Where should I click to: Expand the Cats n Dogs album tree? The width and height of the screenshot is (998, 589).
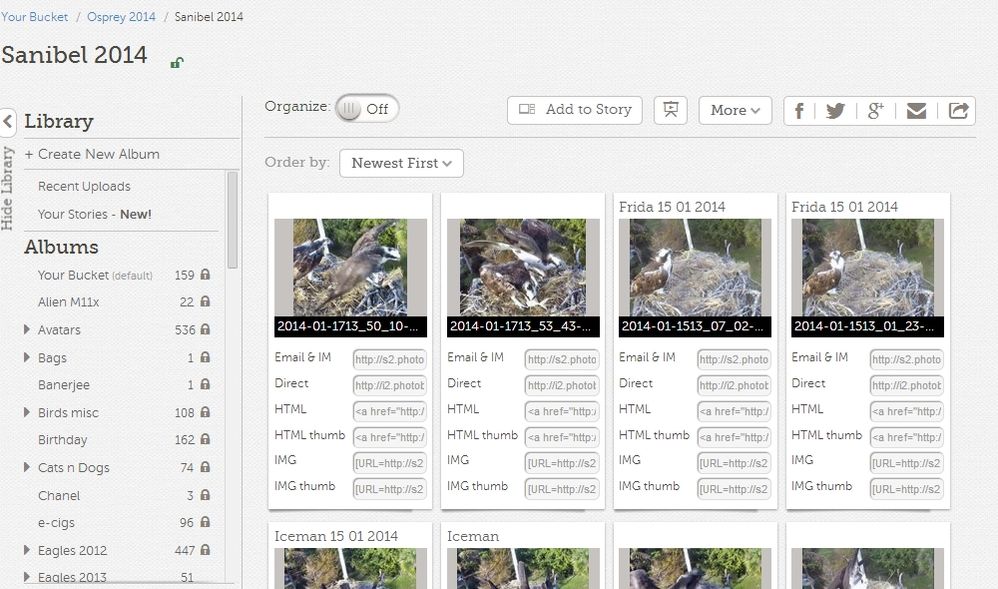(27, 467)
